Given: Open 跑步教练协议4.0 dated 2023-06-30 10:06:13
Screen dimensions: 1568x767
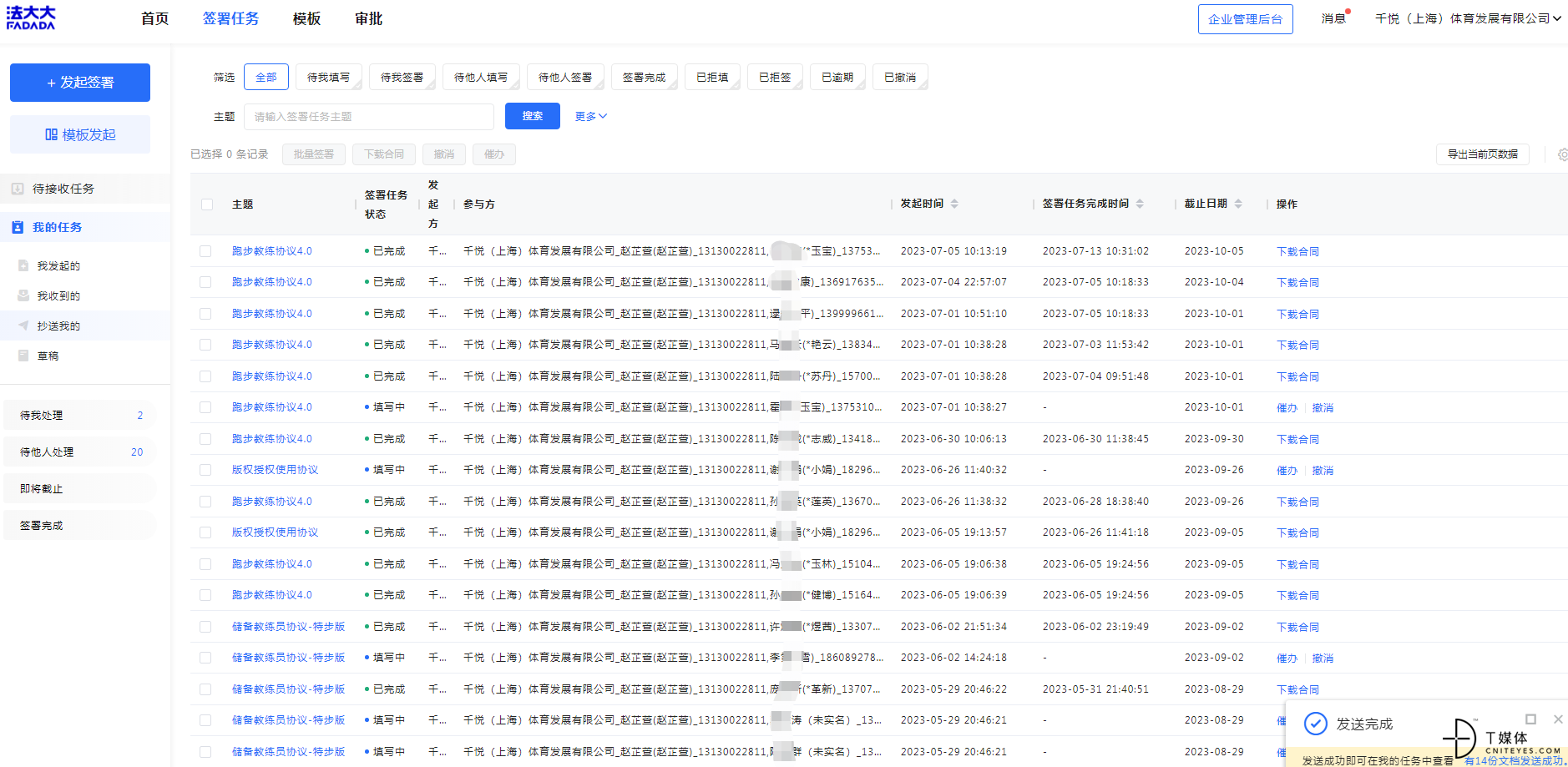Looking at the screenshot, I should [x=271, y=439].
